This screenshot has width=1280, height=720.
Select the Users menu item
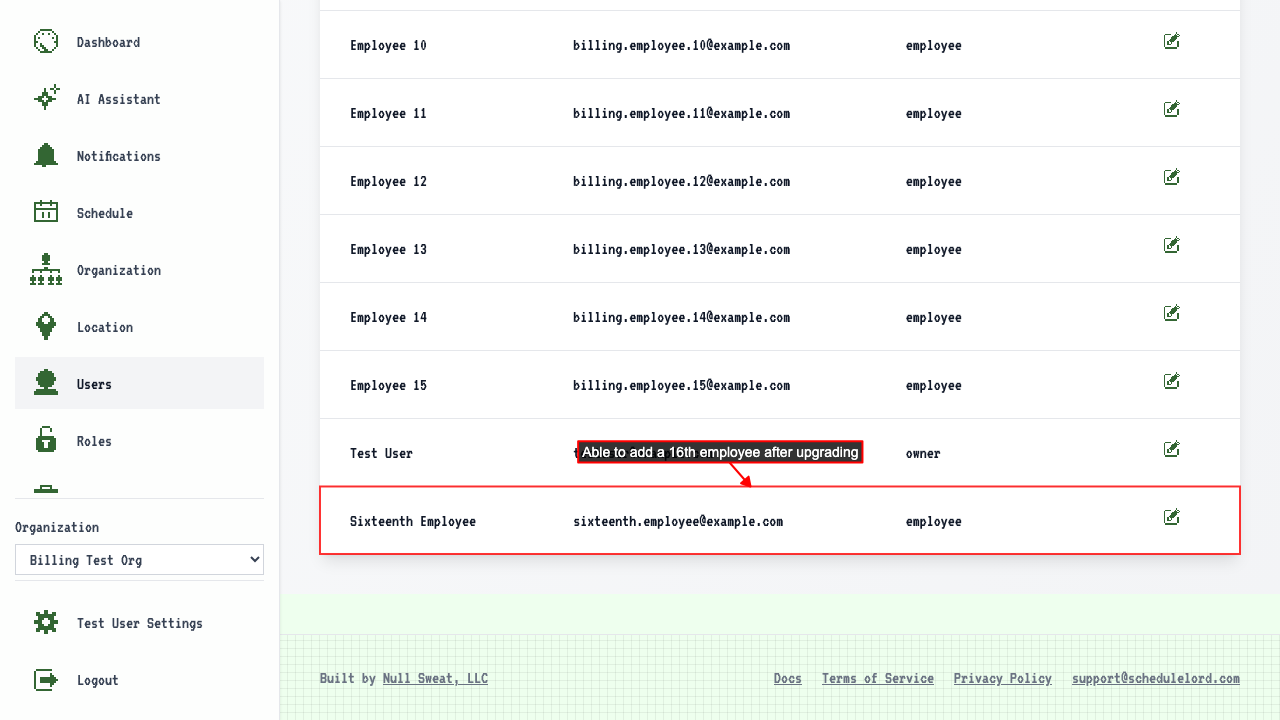coord(139,383)
